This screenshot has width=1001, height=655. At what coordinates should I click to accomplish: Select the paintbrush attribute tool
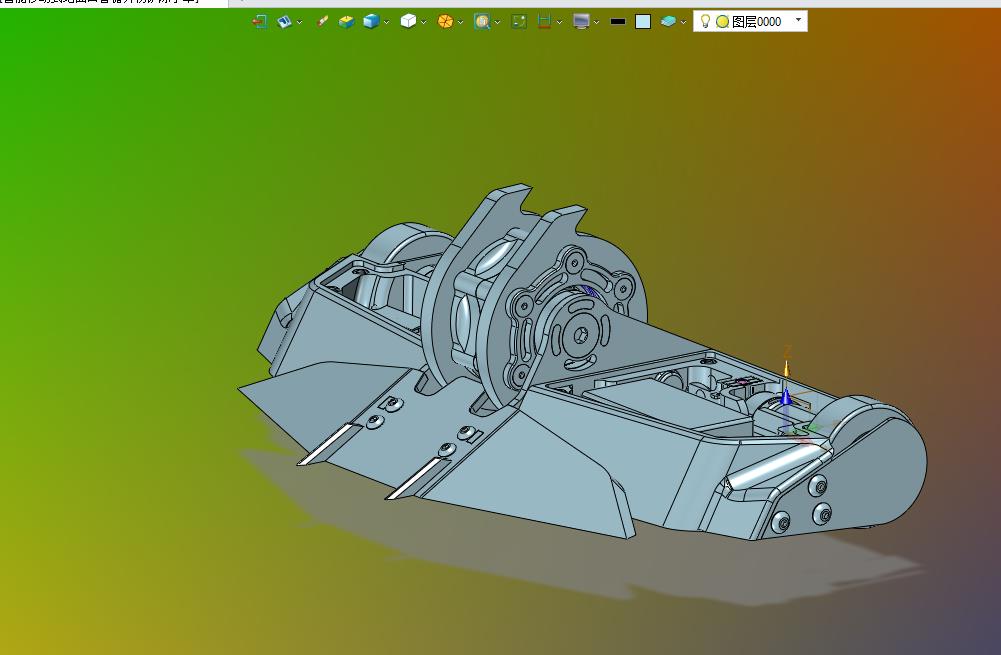322,22
